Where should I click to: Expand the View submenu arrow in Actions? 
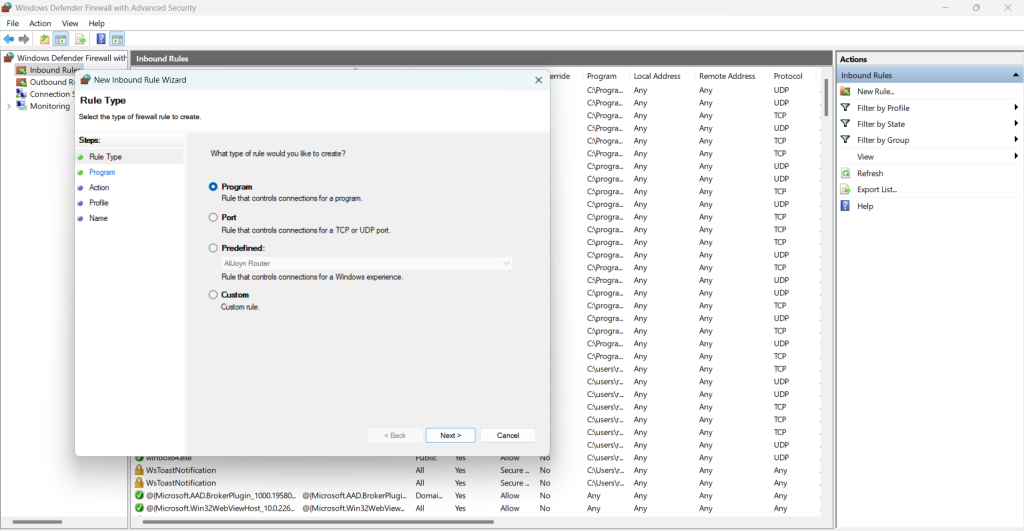pos(1016,156)
